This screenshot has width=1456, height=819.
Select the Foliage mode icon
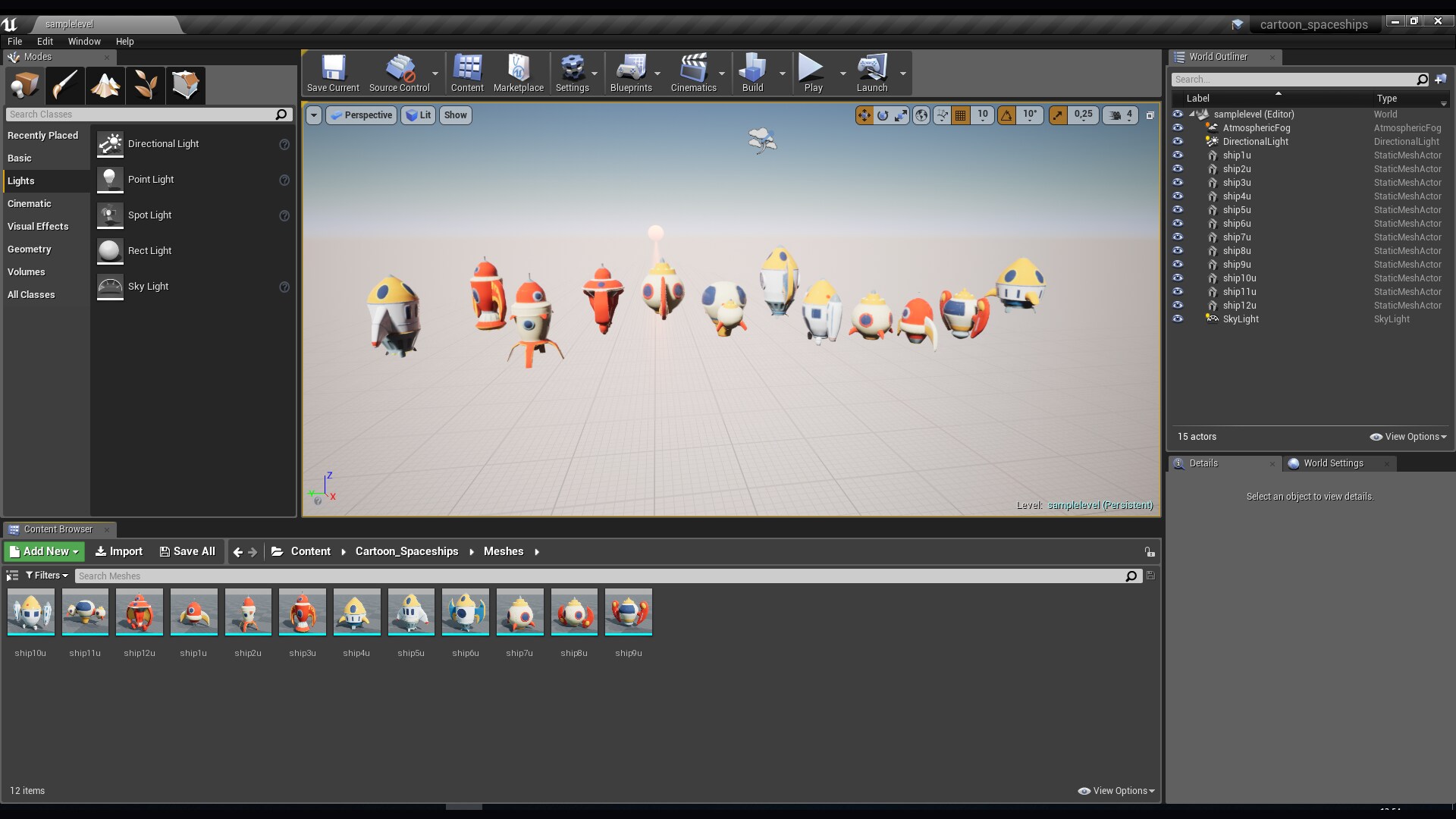pyautogui.click(x=144, y=85)
